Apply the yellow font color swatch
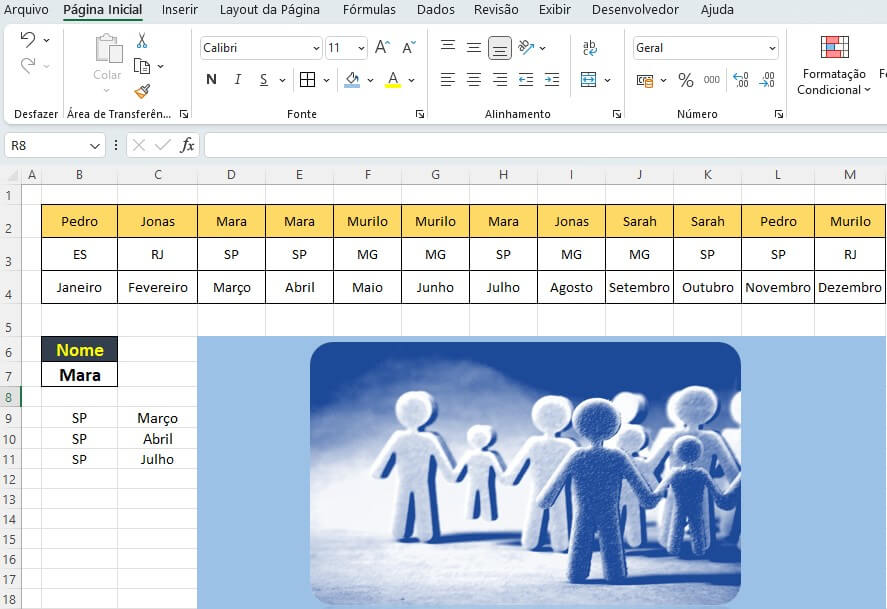Viewport: 887px width, 609px height. coord(393,80)
